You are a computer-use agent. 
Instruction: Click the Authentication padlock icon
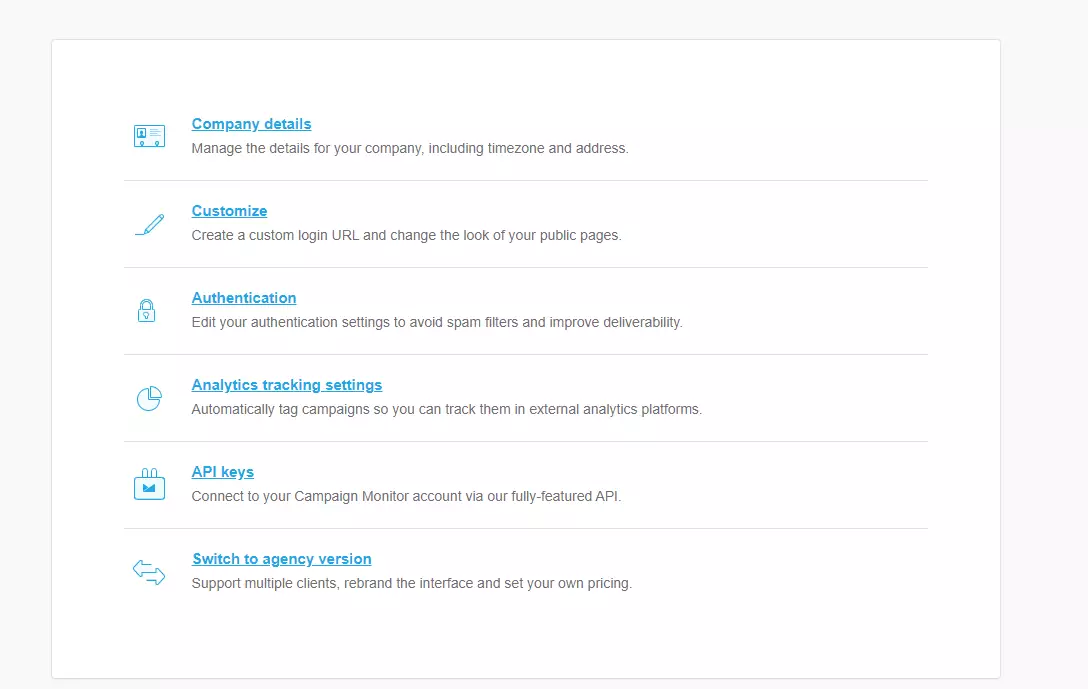[146, 310]
